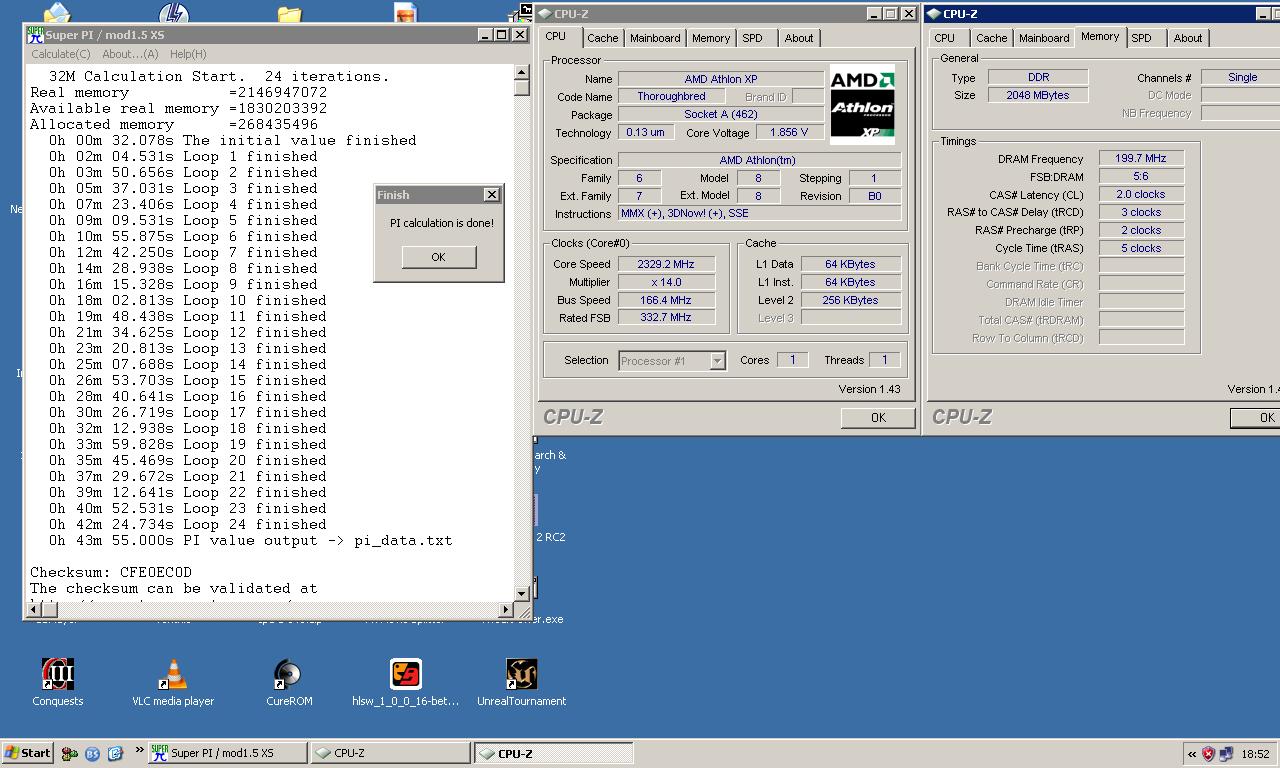Select the active CPU-Z taskbar button
1280x768 pixels.
pyautogui.click(x=553, y=753)
